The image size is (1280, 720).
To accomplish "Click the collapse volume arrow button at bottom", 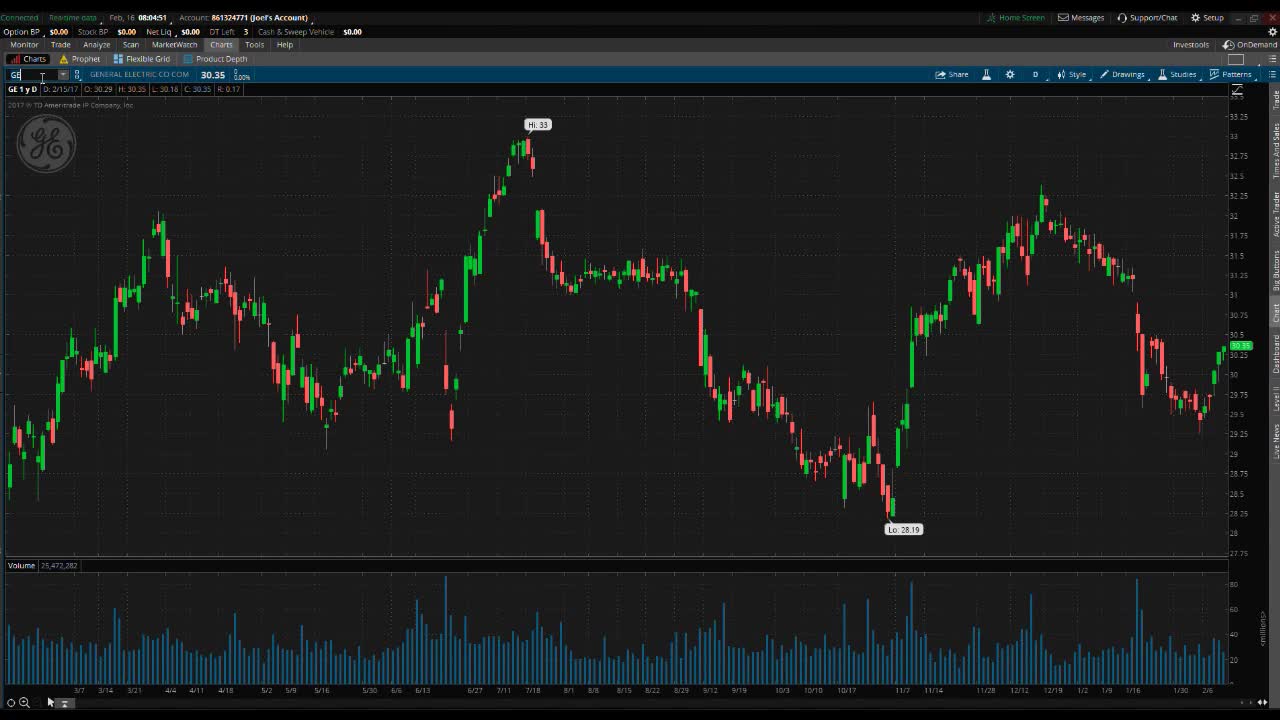I will click(x=65, y=703).
